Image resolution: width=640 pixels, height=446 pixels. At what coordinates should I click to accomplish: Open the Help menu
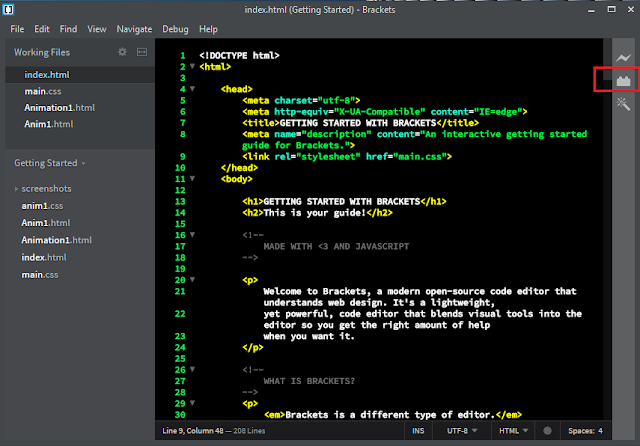pyautogui.click(x=208, y=29)
